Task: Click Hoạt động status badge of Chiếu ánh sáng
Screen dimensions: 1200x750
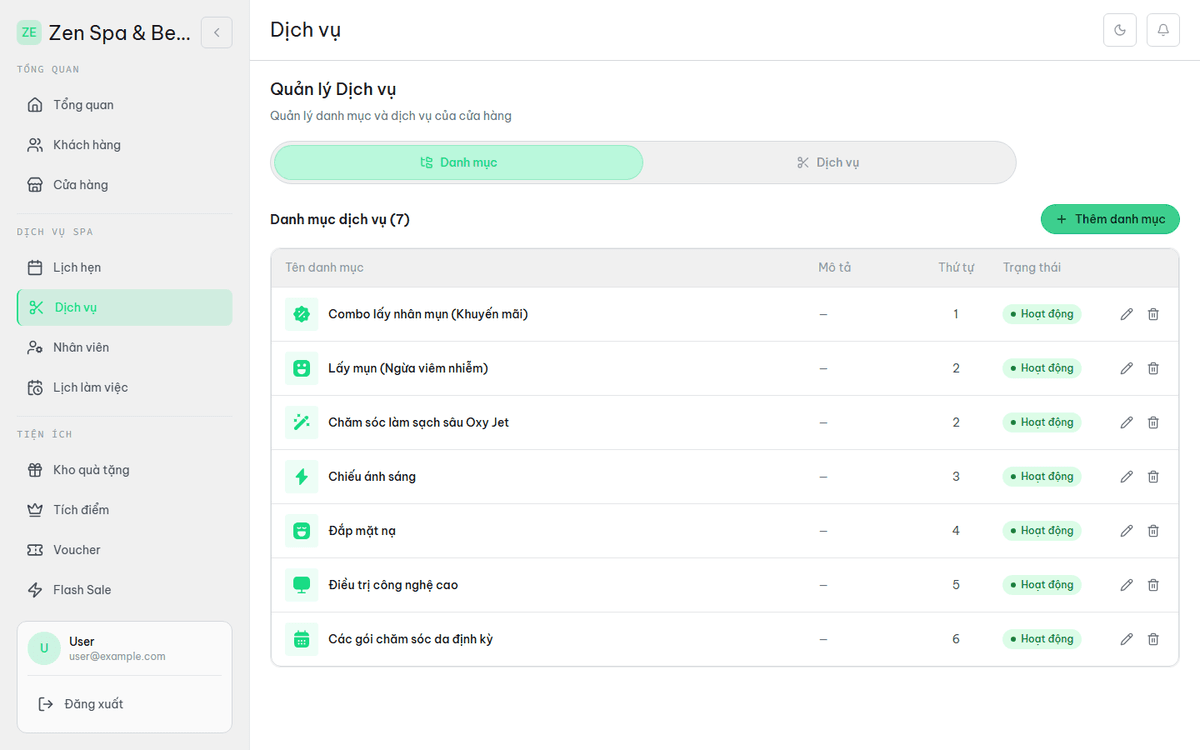Action: 1042,477
